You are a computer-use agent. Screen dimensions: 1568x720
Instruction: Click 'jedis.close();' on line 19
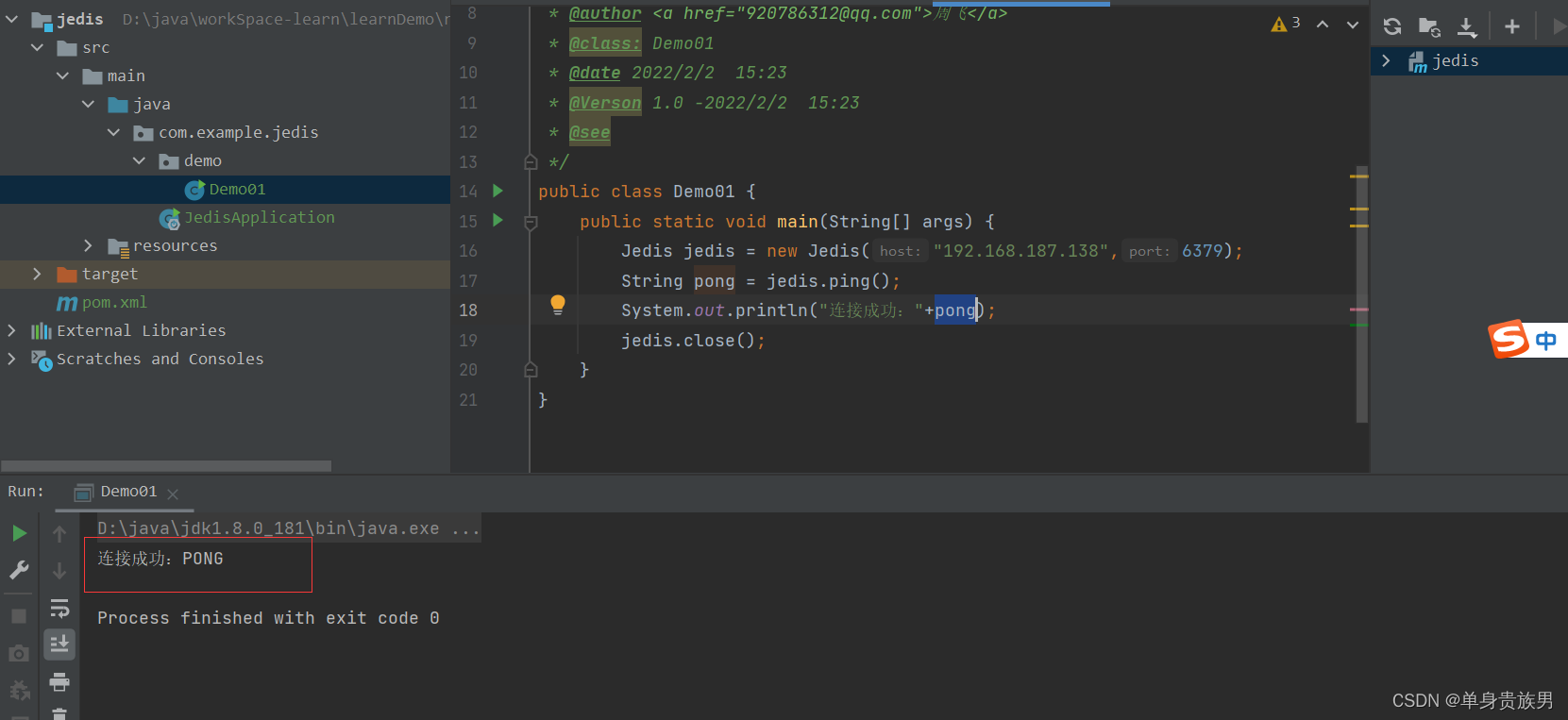point(693,340)
